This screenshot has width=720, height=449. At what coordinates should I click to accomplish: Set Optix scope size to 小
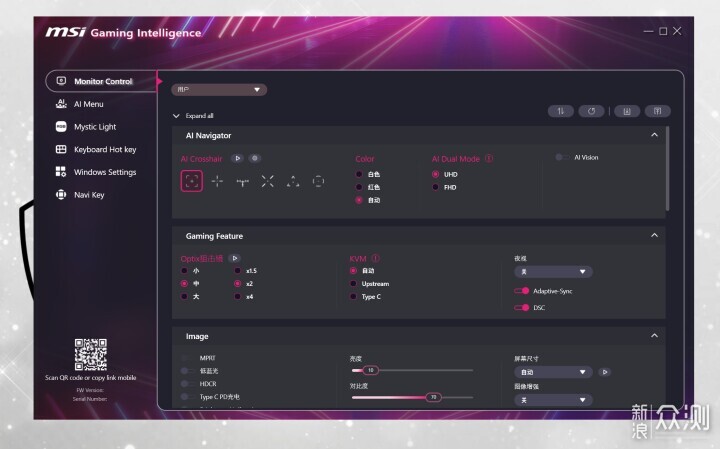coord(184,271)
